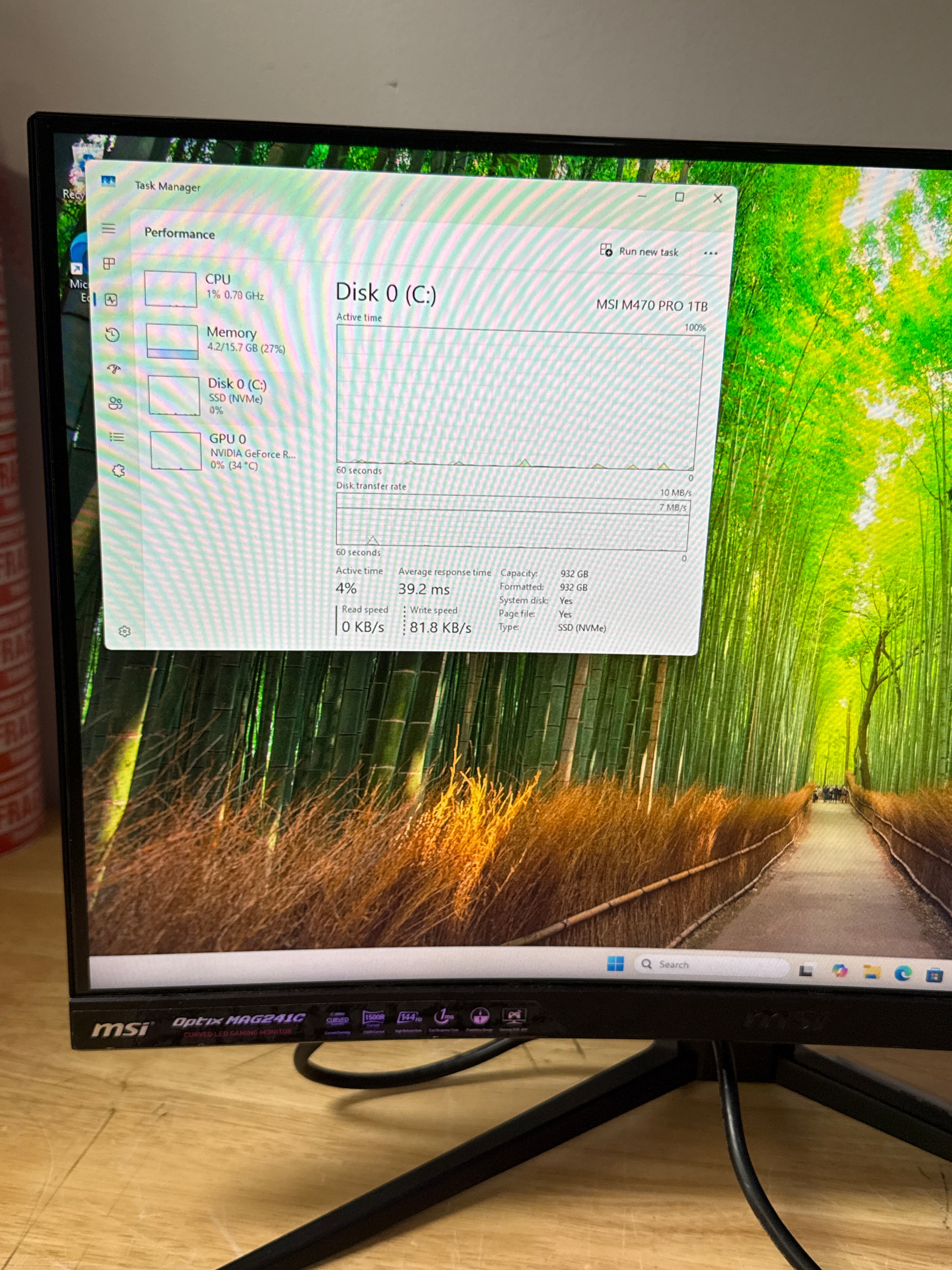
Task: Click the 39.2 ms average response time value
Action: [x=424, y=588]
